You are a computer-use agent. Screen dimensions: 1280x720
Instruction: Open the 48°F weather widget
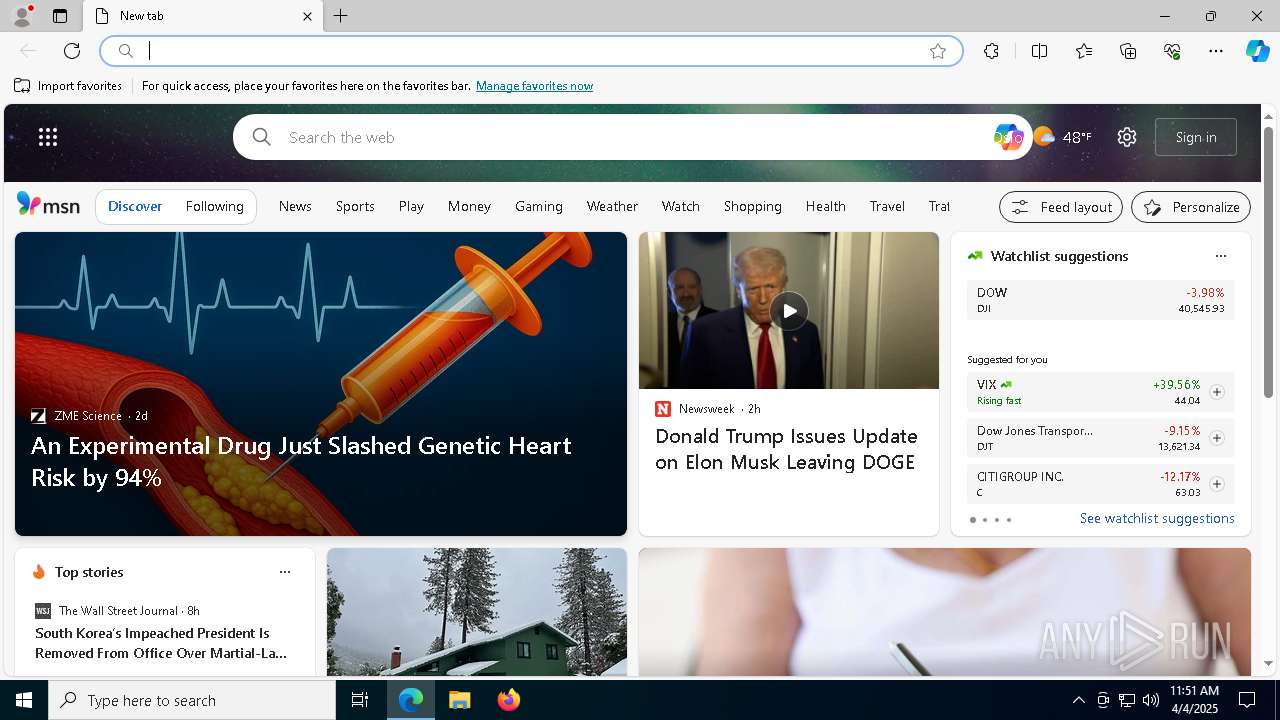1062,137
